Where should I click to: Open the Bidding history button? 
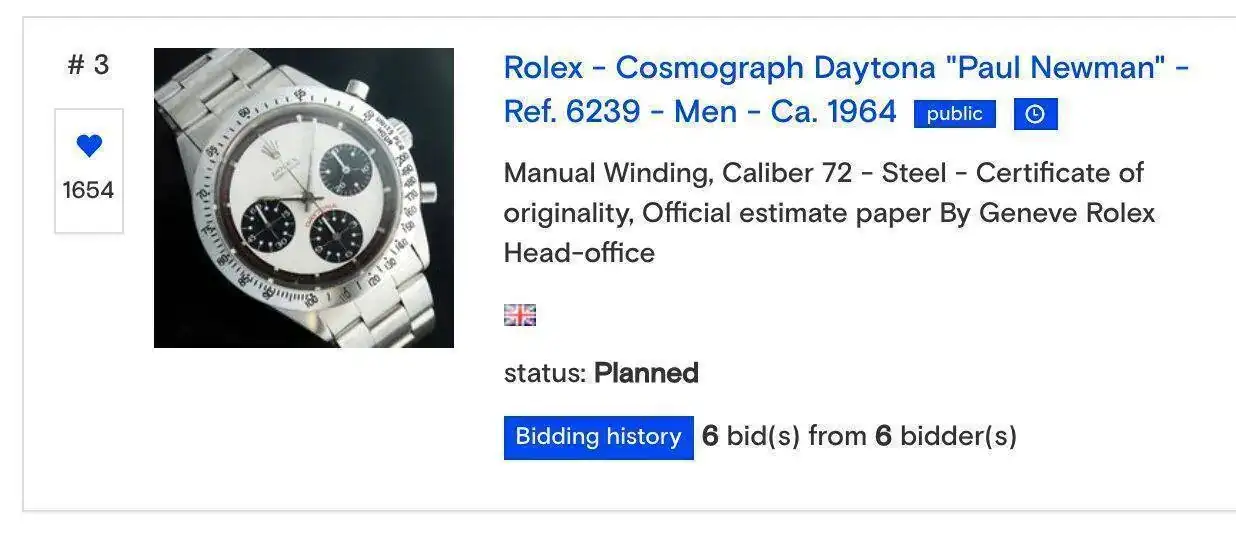[598, 437]
